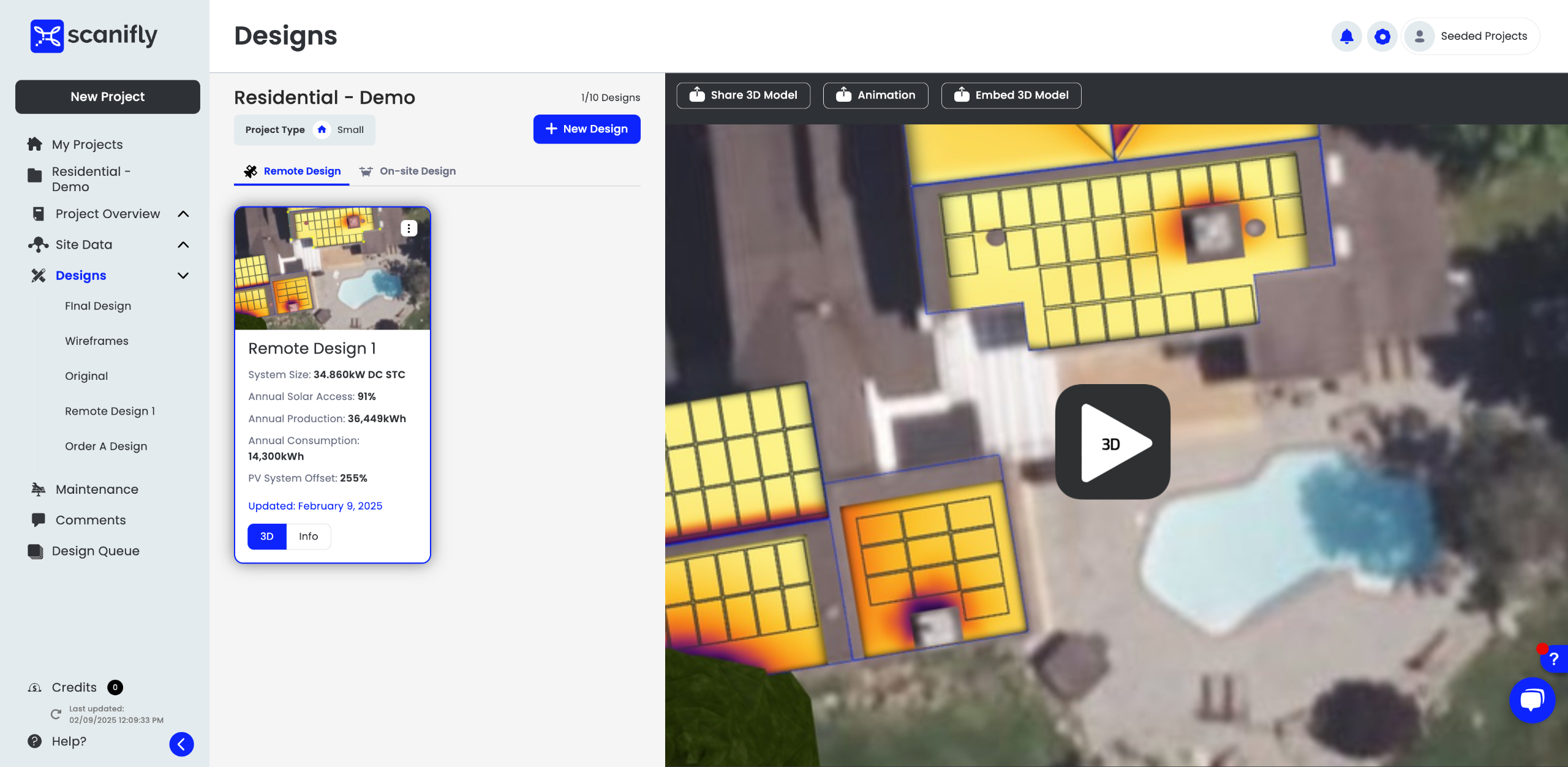Switch to On-site Design tab
1568x767 pixels.
[x=408, y=171]
